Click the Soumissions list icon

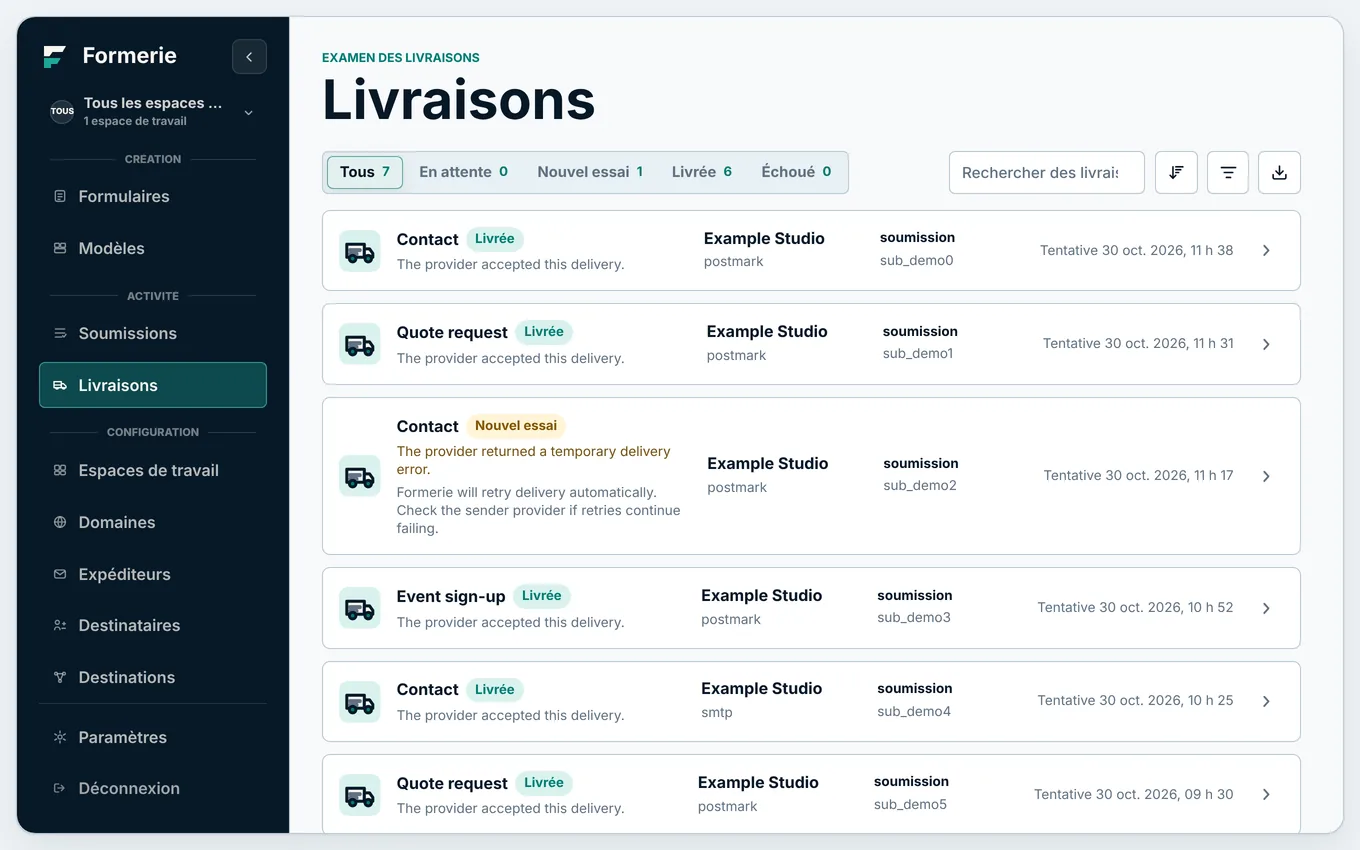[60, 333]
